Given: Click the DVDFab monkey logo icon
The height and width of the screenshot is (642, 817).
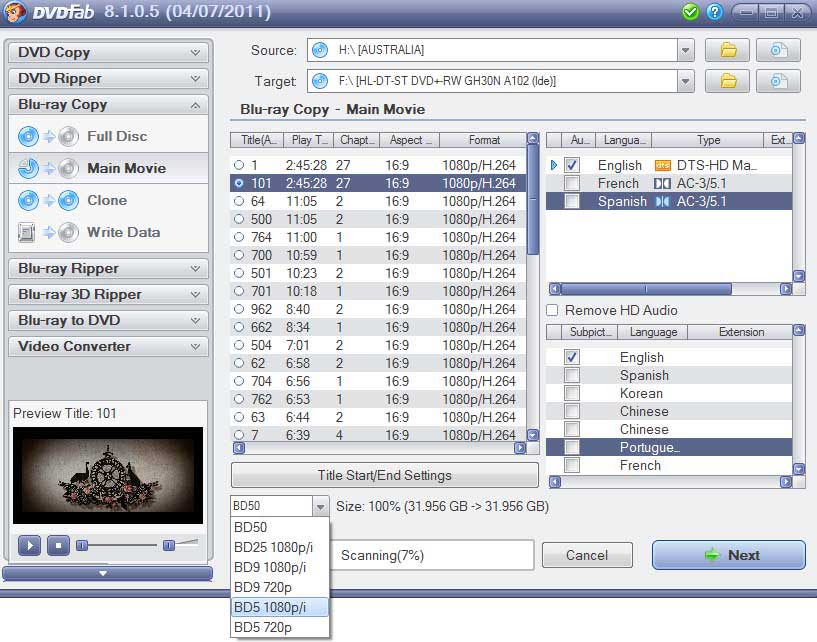Looking at the screenshot, I should [x=14, y=11].
